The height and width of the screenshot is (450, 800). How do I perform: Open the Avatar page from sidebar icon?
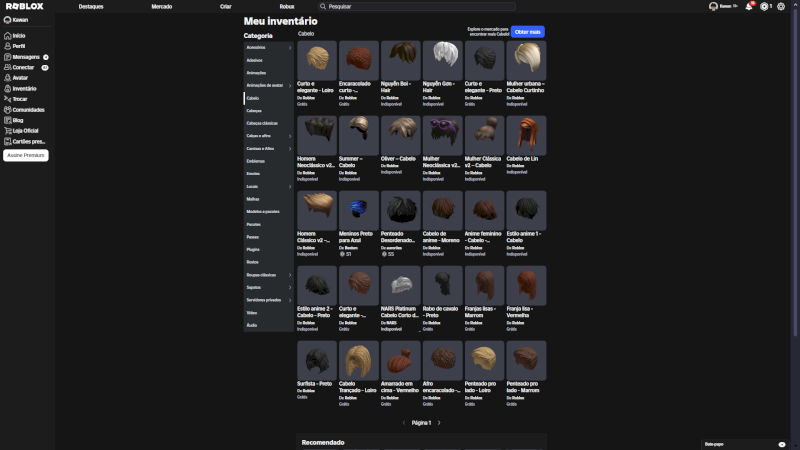click(x=7, y=77)
